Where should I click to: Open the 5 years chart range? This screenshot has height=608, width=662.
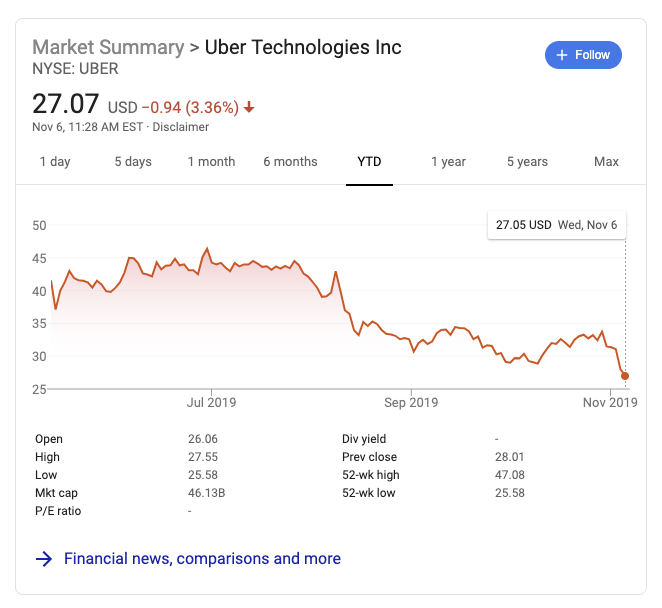(527, 162)
